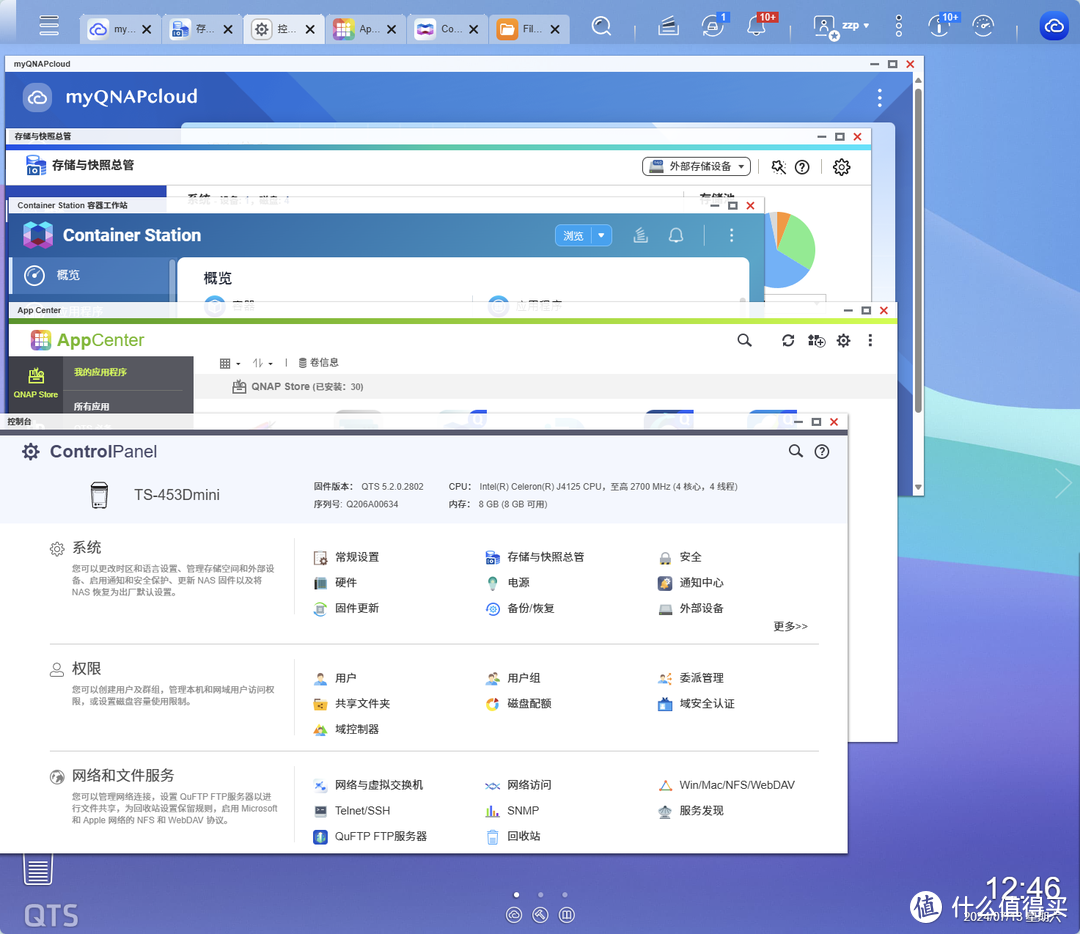This screenshot has width=1080, height=934.
Task: Go to the second desktop page dot
Action: pos(540,894)
